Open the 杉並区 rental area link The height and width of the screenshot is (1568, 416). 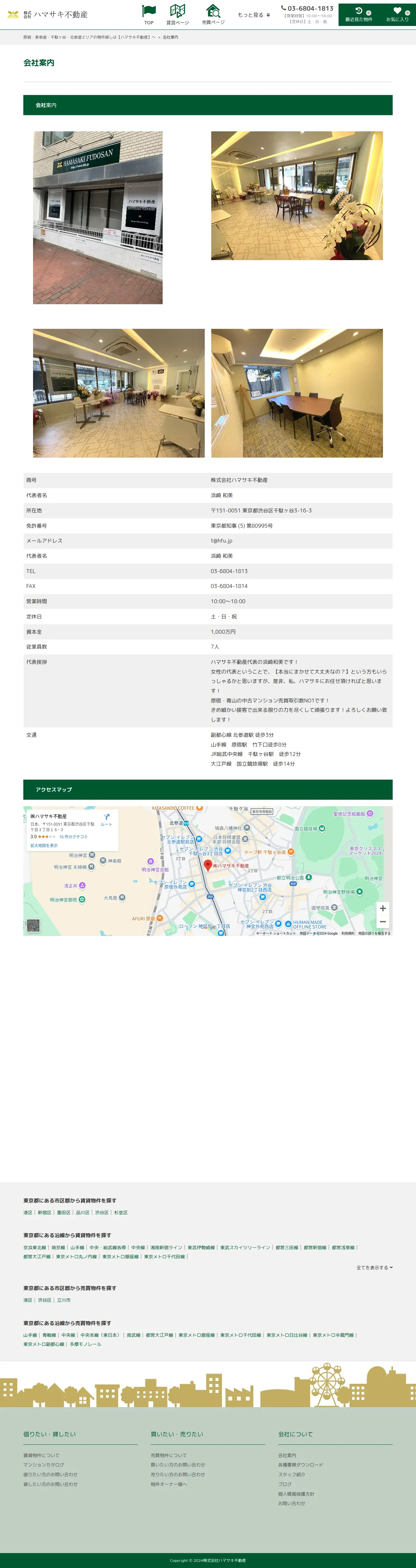pyautogui.click(x=121, y=1213)
